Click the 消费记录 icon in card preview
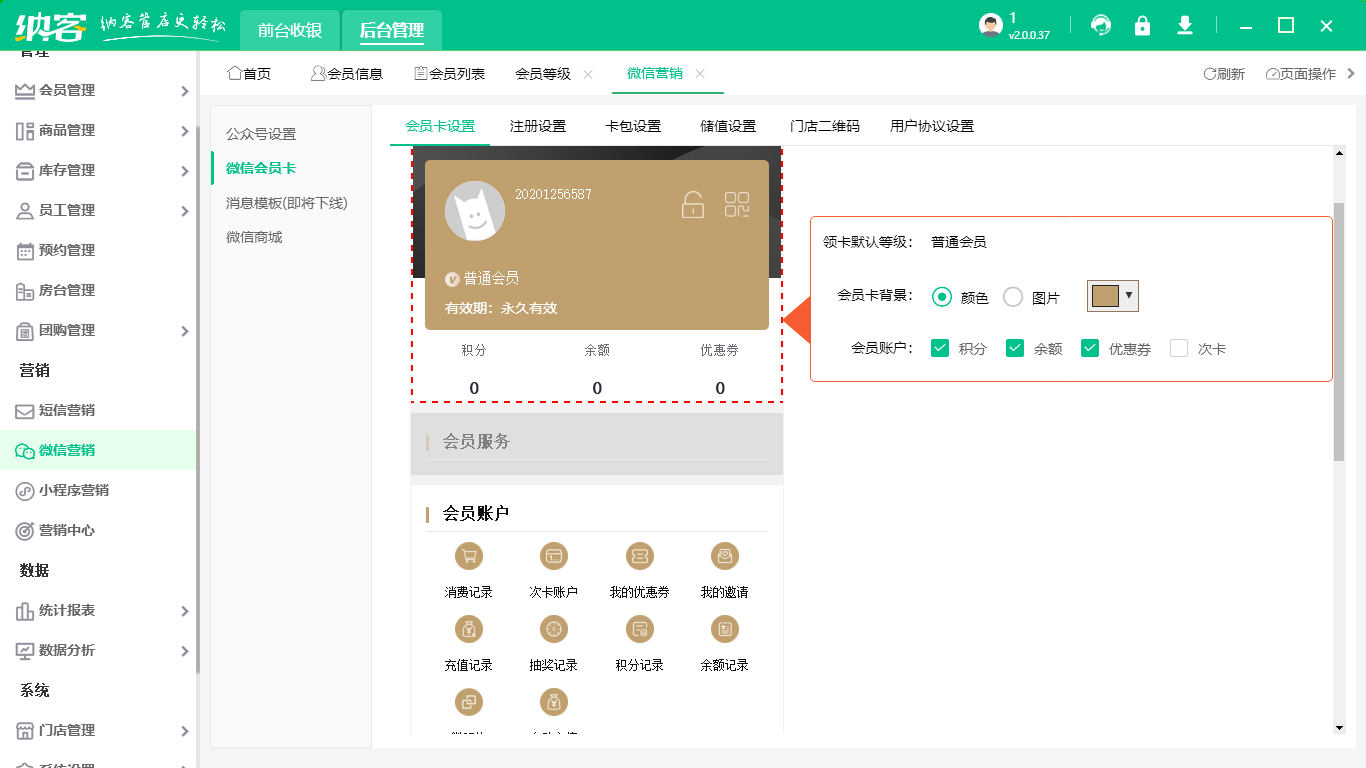Viewport: 1366px width, 768px height. (469, 556)
